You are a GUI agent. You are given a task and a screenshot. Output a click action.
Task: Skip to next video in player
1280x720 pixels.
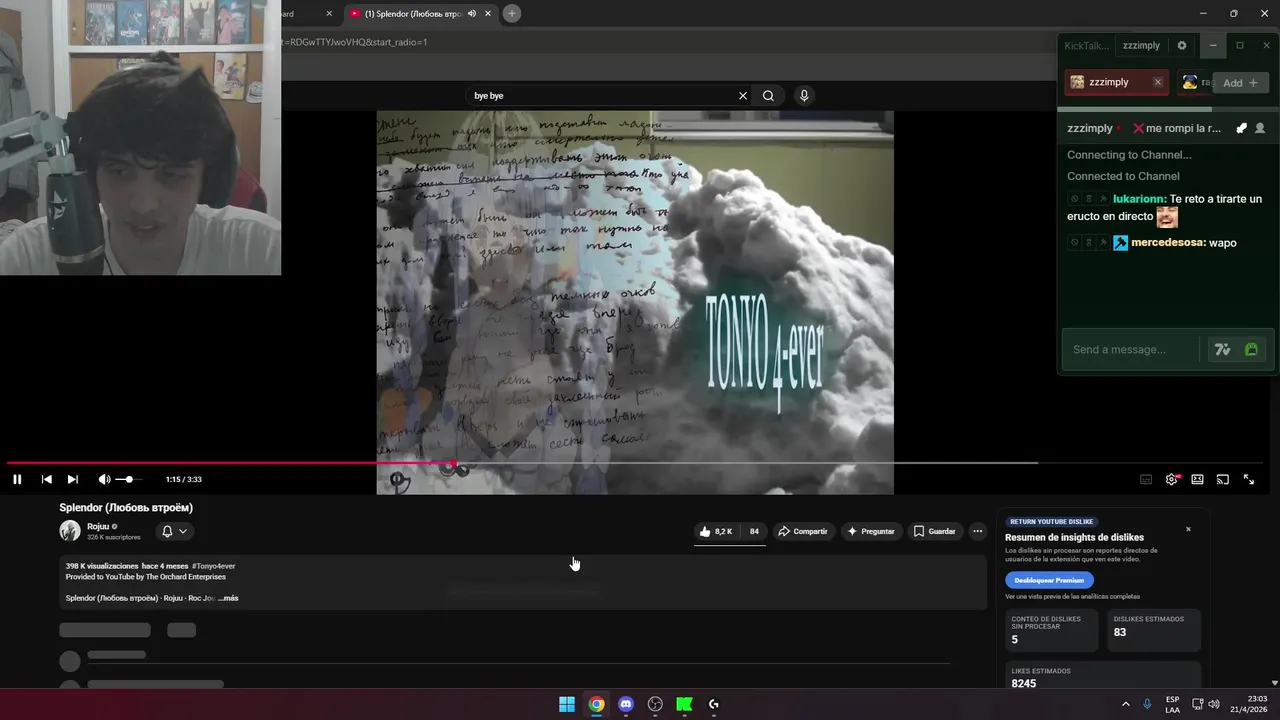tap(72, 479)
